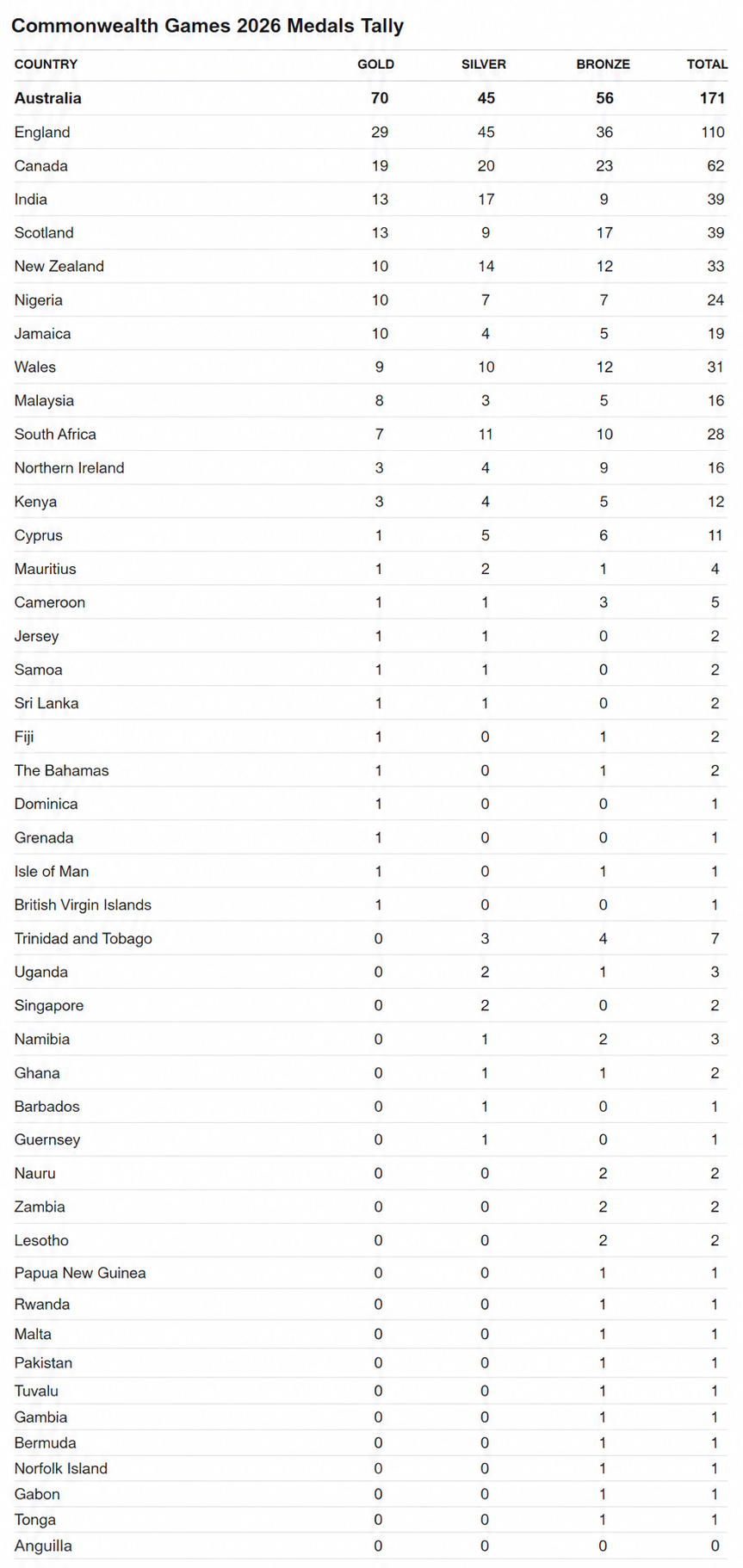
Task: Select the England country name
Action: click(x=42, y=132)
